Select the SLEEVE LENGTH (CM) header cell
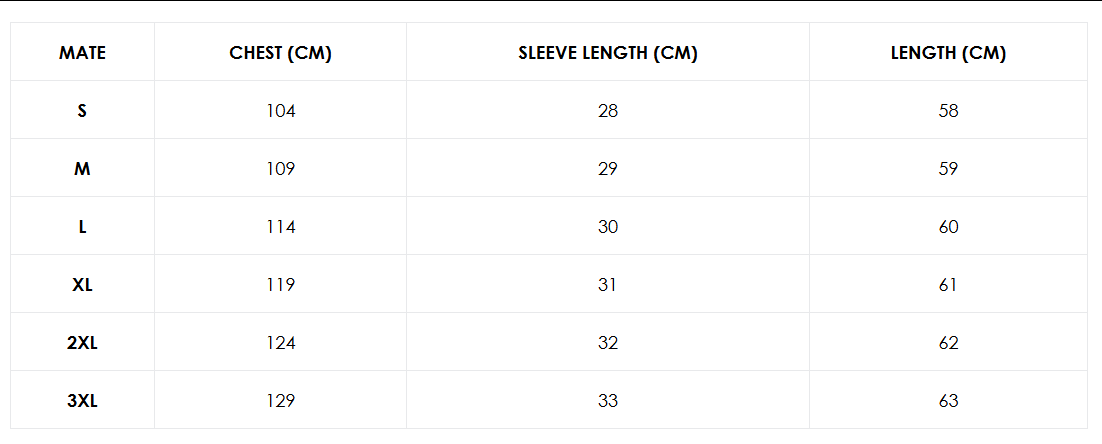Viewport: 1102px width, 444px height. (608, 53)
